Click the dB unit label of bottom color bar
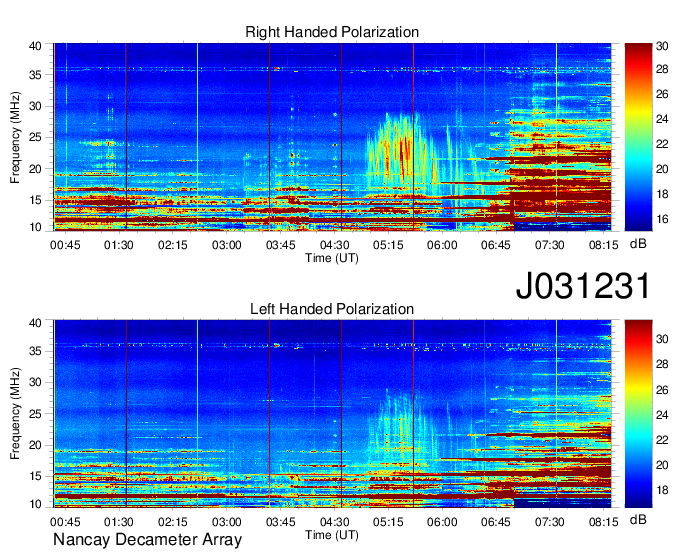Screen dimensions: 680x552 638,520
